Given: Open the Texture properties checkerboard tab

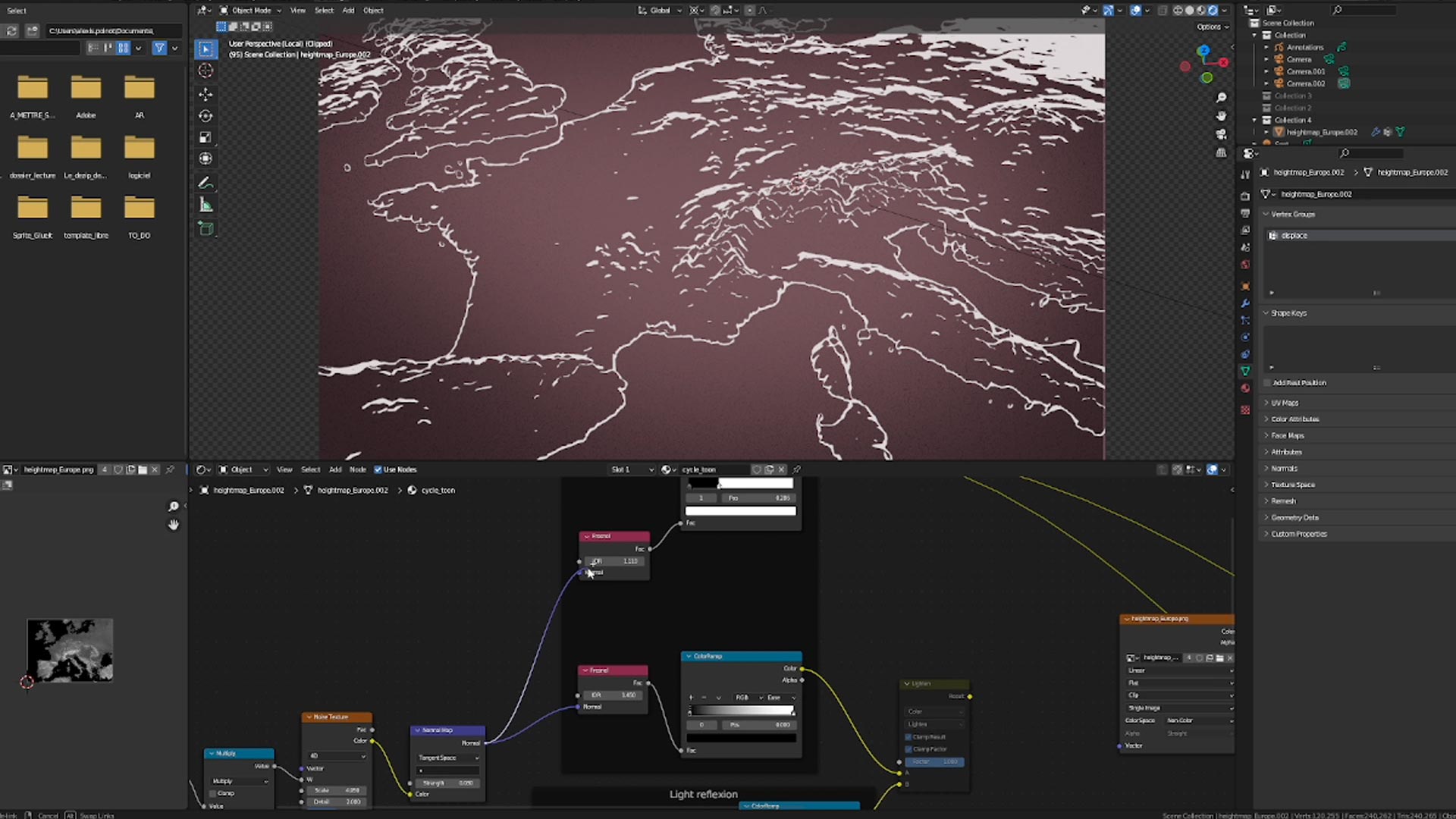Looking at the screenshot, I should point(1245,409).
